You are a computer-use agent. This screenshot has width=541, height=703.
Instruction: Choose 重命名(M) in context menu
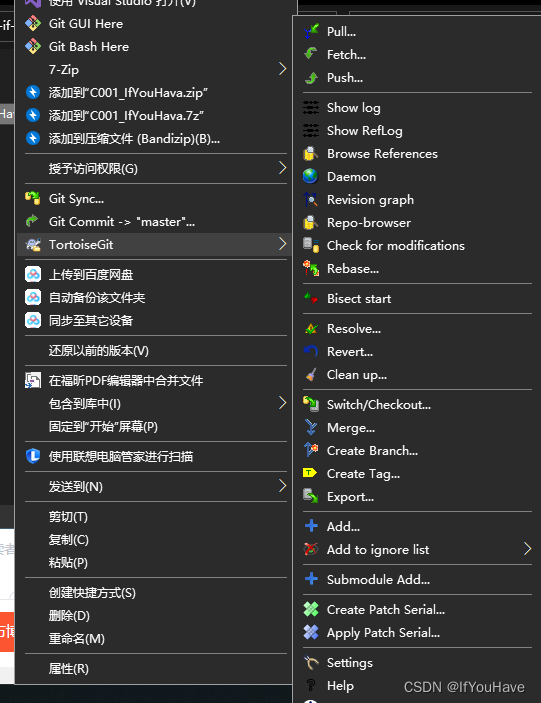155,638
